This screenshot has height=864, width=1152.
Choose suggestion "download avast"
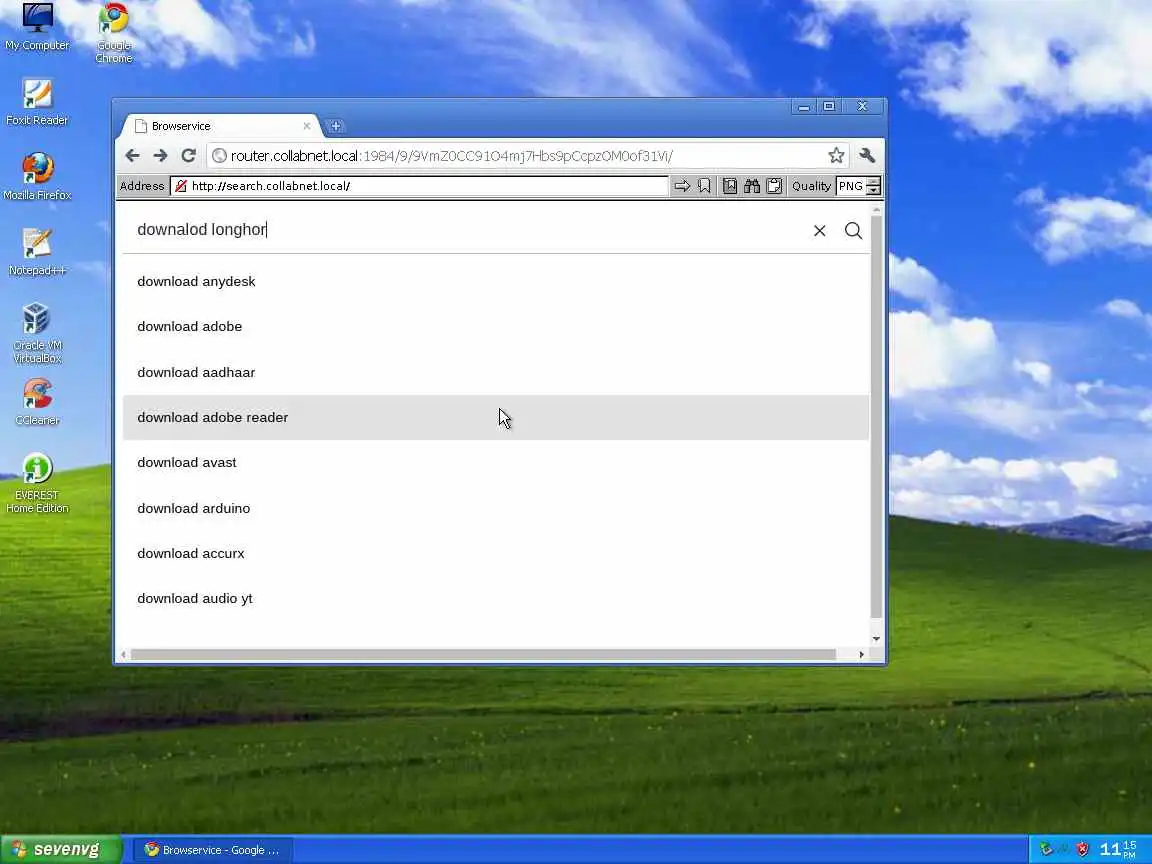pos(496,462)
